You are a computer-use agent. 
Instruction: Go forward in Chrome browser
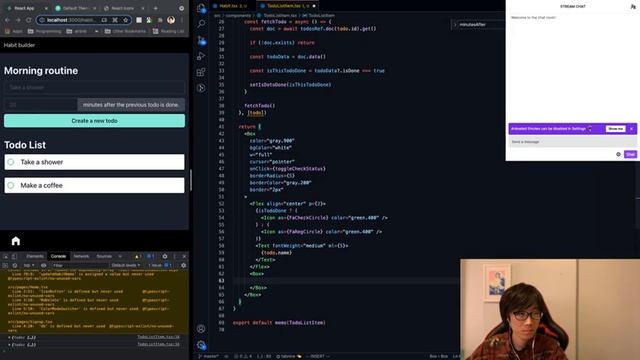[18, 20]
